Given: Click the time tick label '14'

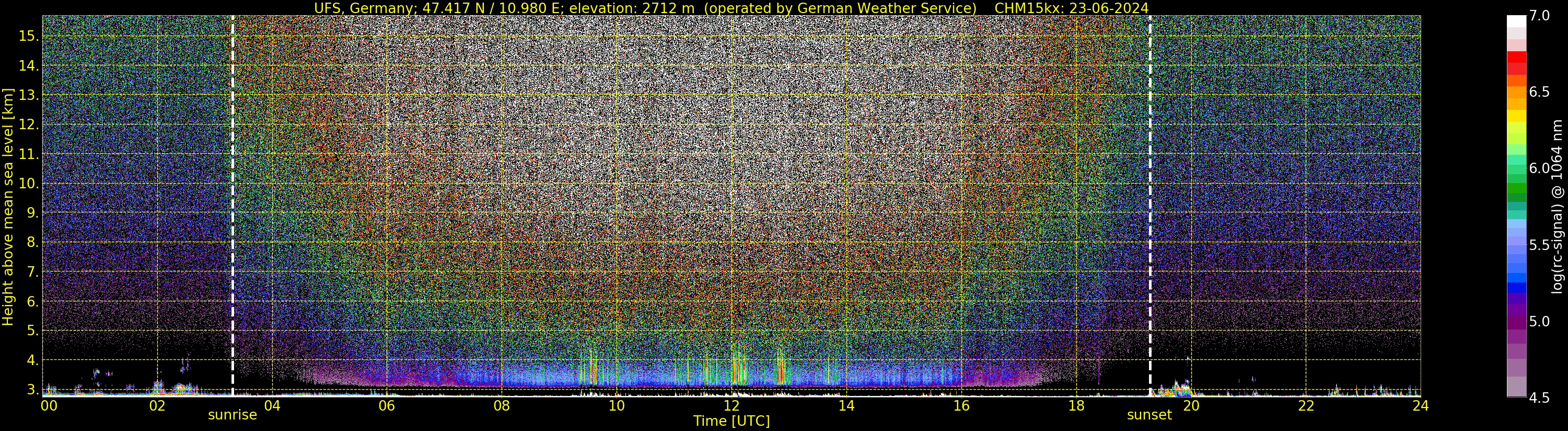Looking at the screenshot, I should 846,406.
